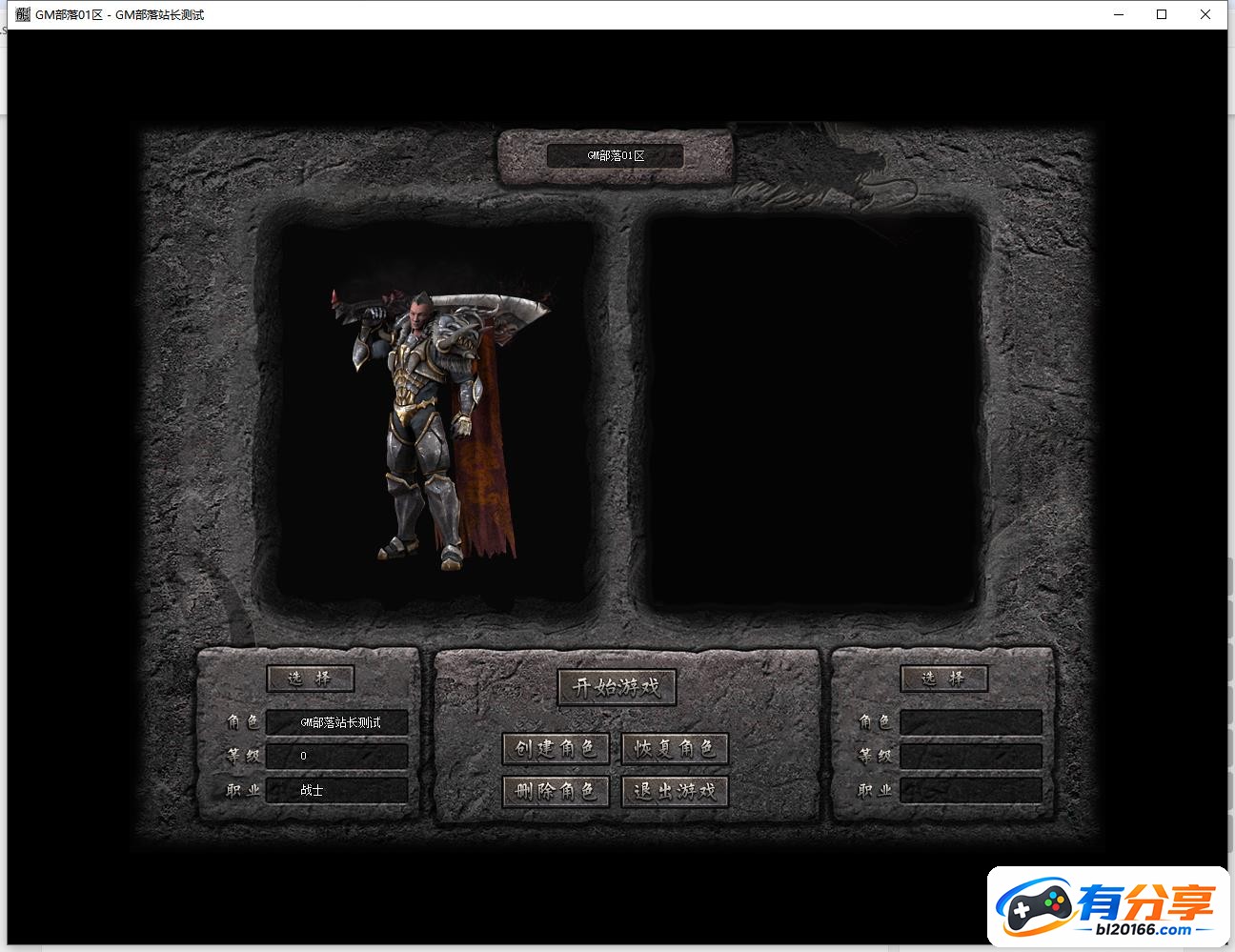
Task: Click the GM部落01区 server name plate
Action: pyautogui.click(x=616, y=155)
